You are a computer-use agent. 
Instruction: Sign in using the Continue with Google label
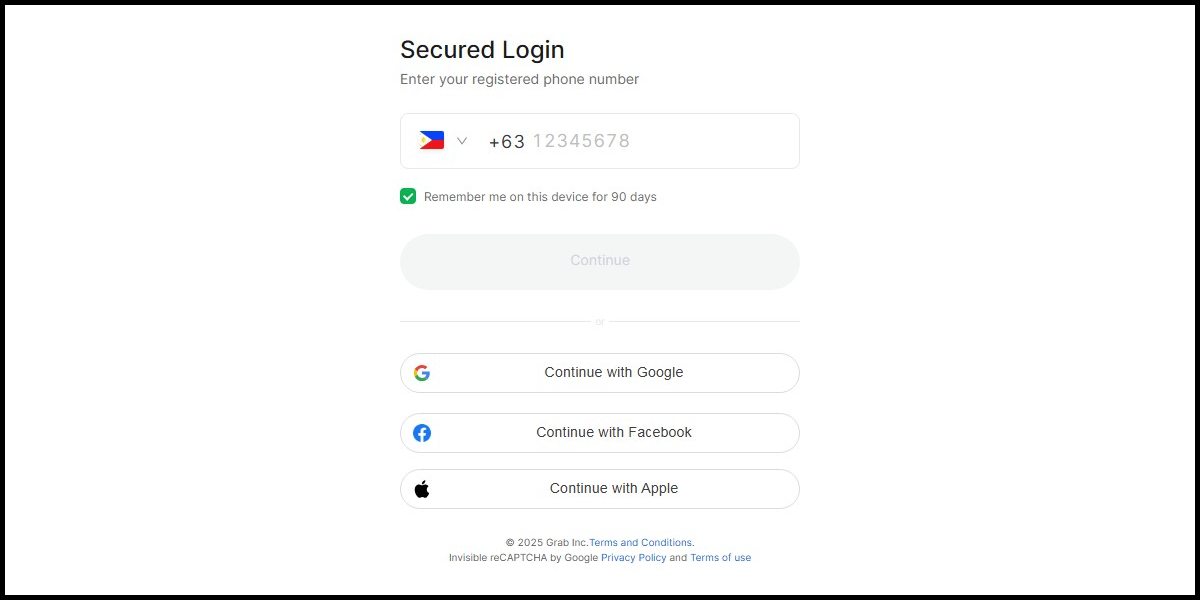[x=614, y=372]
